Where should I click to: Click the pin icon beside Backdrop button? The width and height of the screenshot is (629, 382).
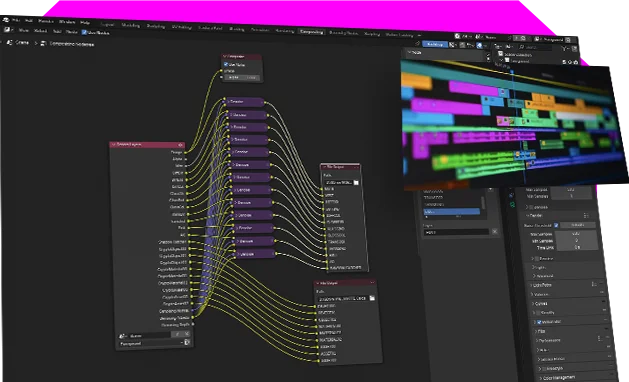pyautogui.click(x=418, y=43)
